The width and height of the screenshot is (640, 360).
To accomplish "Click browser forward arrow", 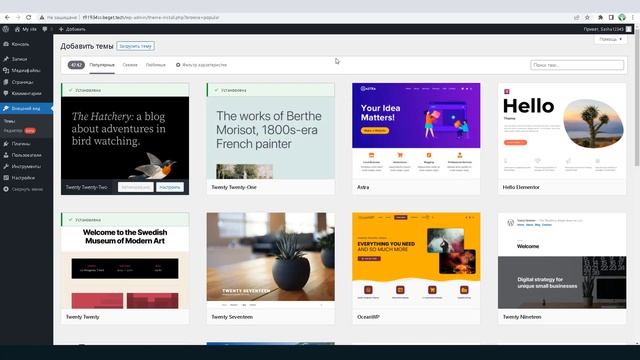I will click(18, 18).
